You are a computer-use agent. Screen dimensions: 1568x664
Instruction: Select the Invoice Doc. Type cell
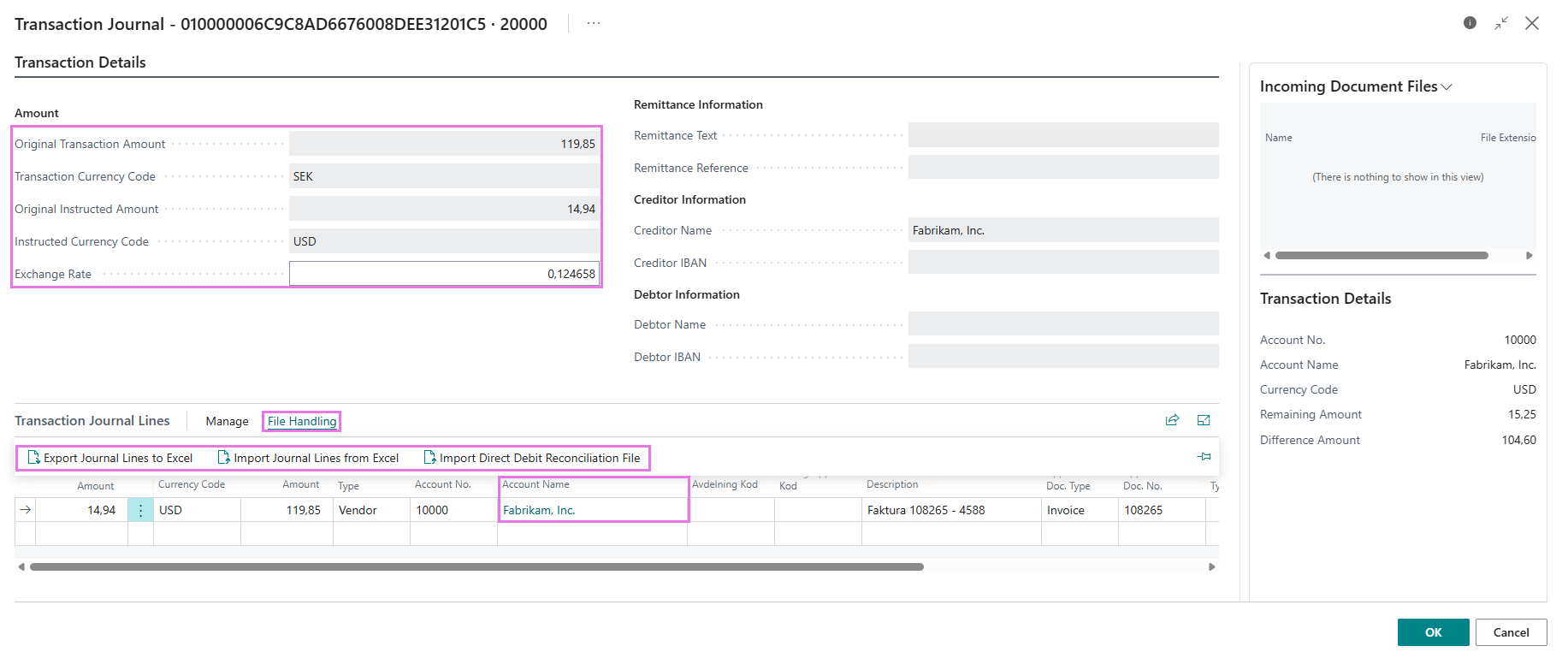(1080, 510)
